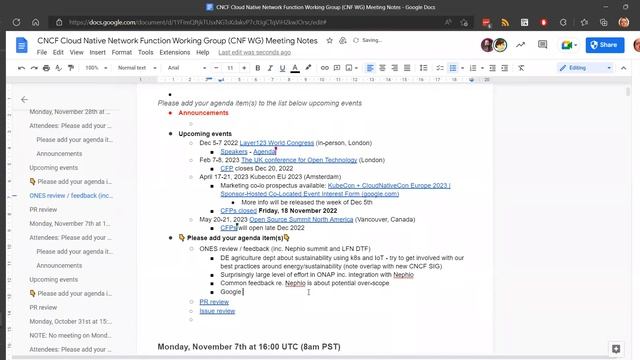The image size is (640, 360).
Task: Open the activity dashboard trend icon
Action: tap(520, 45)
